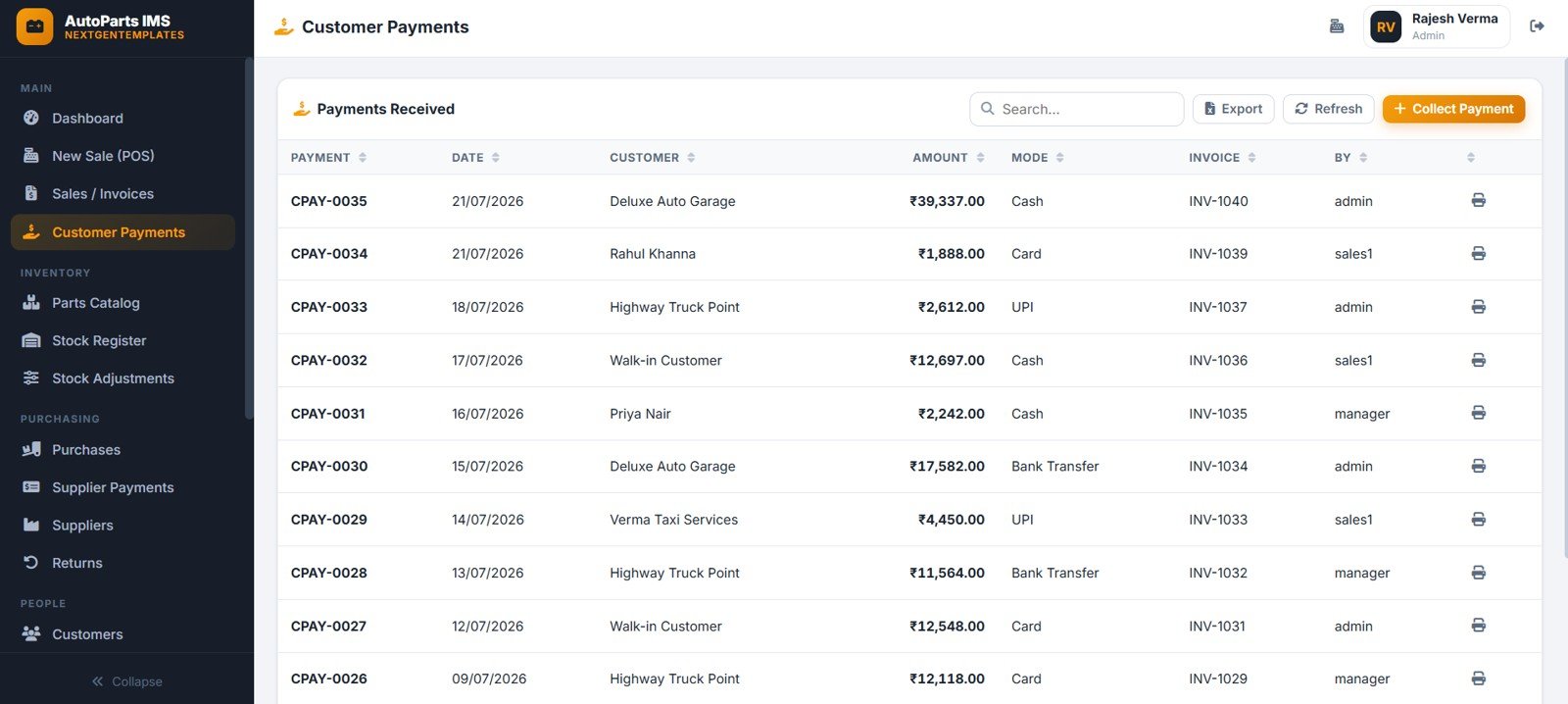Click invoice INV-1029 cell

point(1218,679)
